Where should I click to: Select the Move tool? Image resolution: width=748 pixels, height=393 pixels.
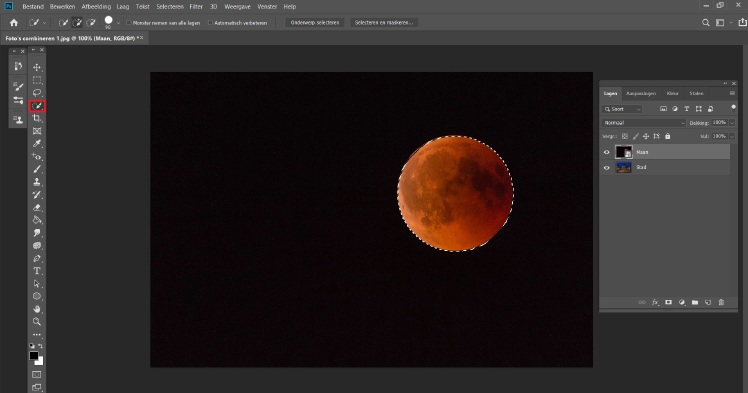(37, 67)
